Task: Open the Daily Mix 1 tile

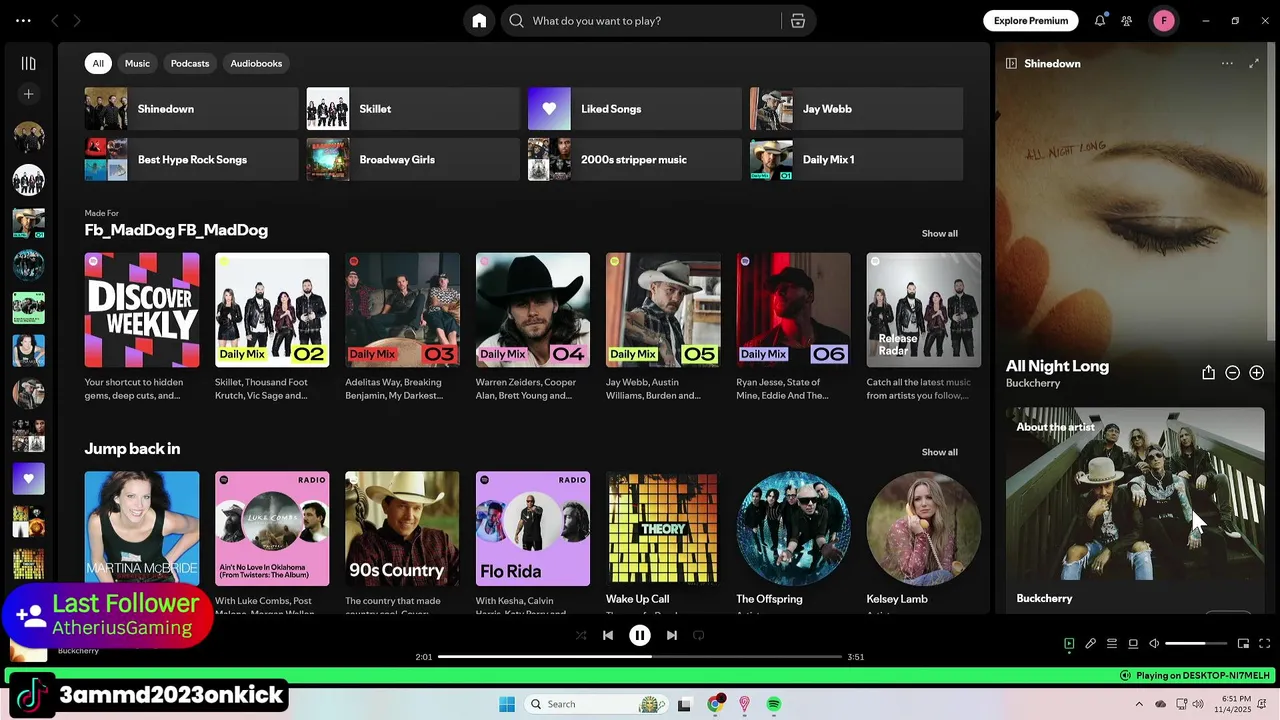Action: tap(857, 160)
